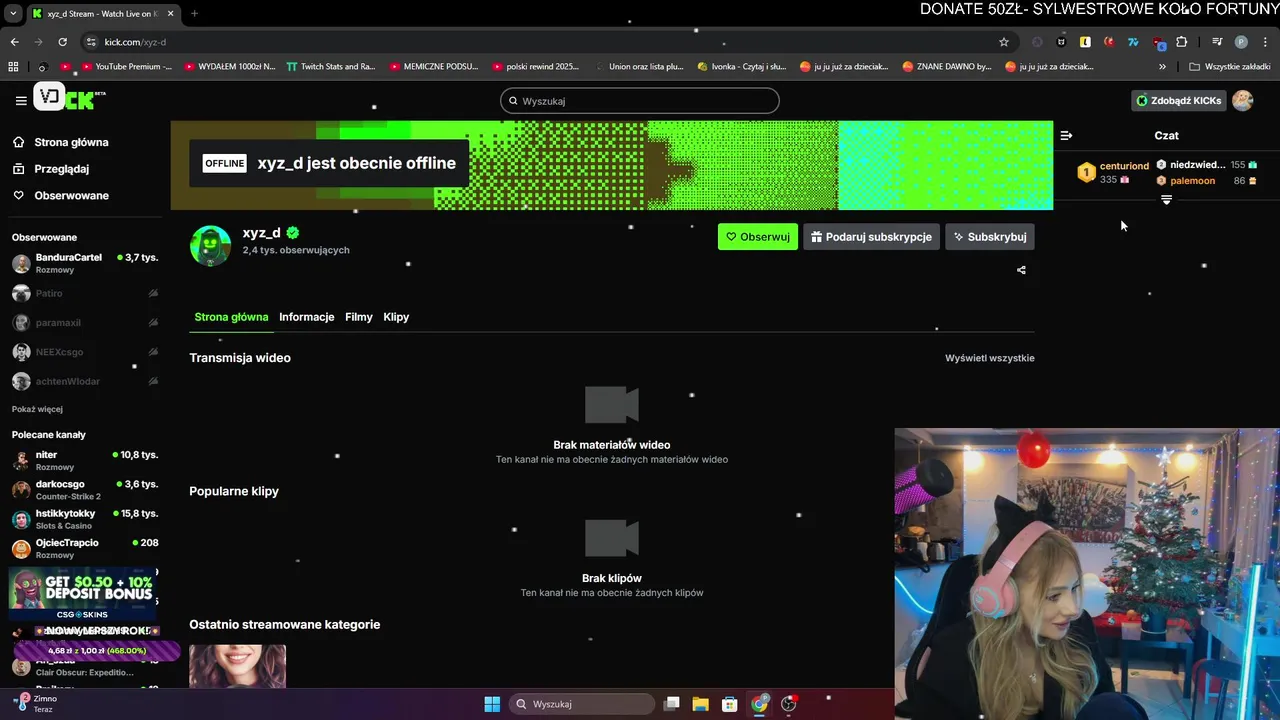Open achtenWlodar followed channel

coord(85,381)
